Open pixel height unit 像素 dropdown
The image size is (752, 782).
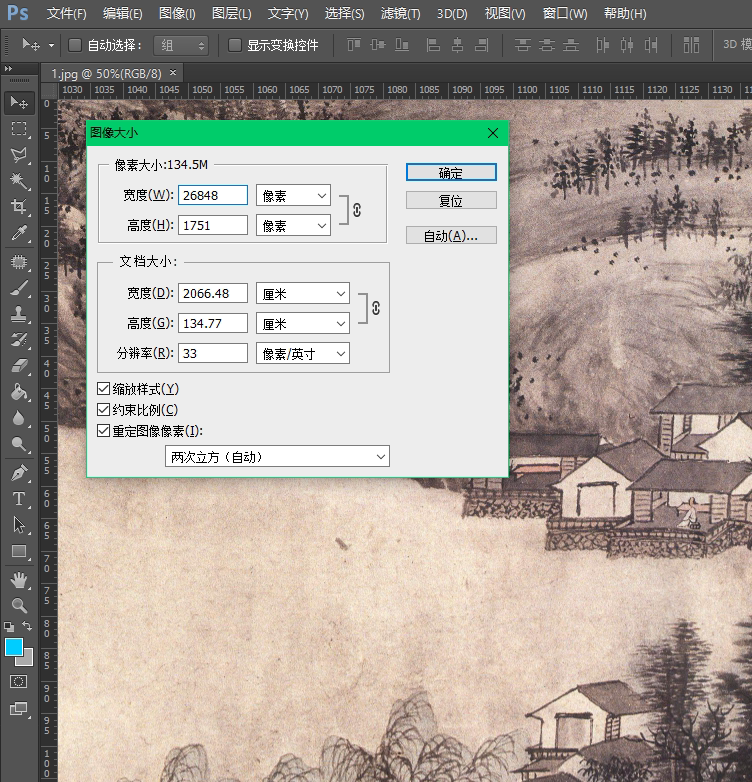pyautogui.click(x=293, y=225)
